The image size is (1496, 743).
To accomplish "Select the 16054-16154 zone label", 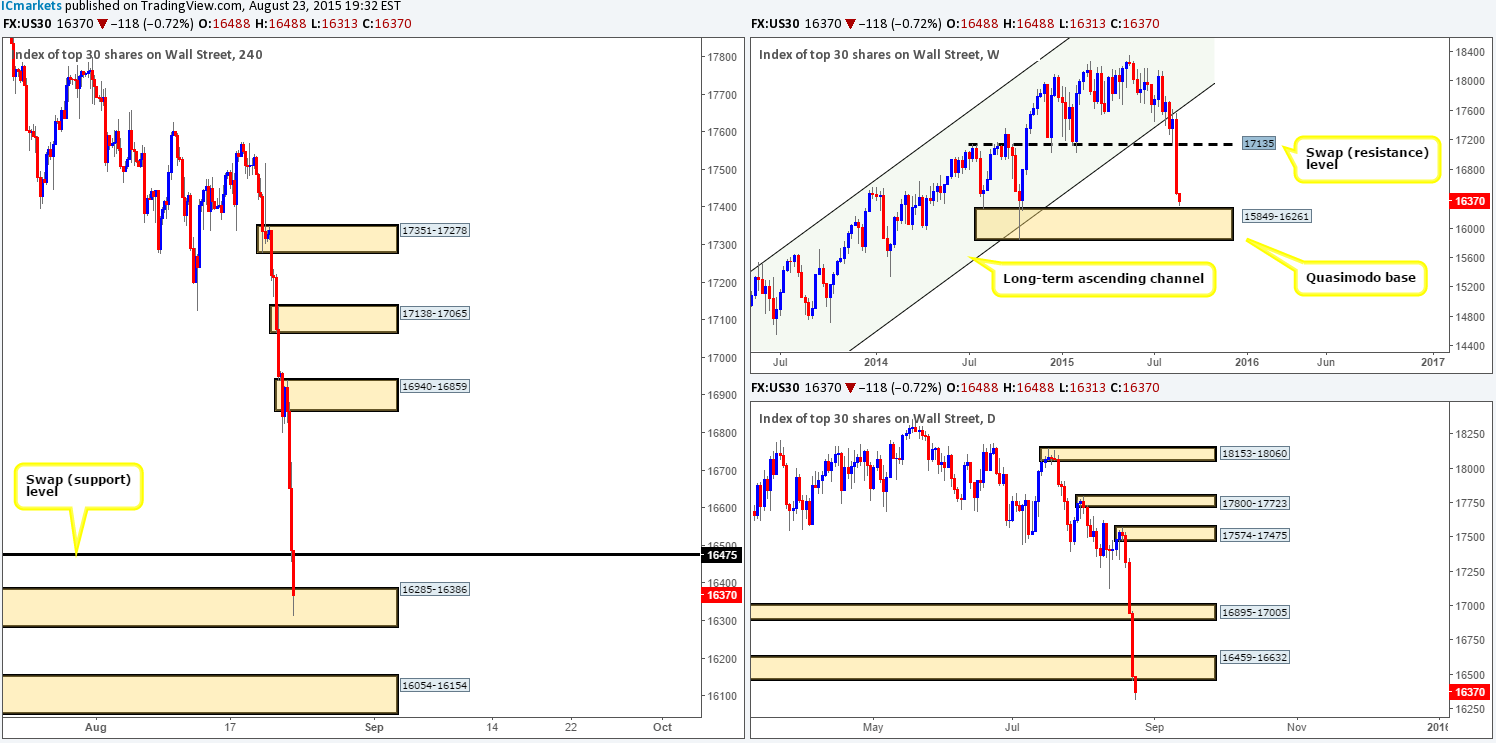I will pos(434,686).
